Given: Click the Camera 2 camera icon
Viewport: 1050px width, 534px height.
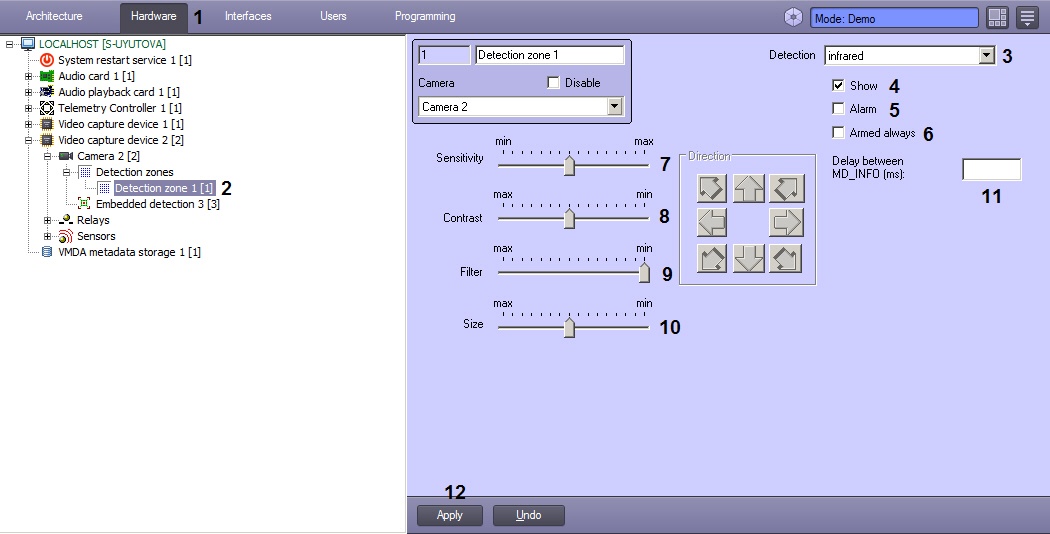Looking at the screenshot, I should tap(66, 156).
